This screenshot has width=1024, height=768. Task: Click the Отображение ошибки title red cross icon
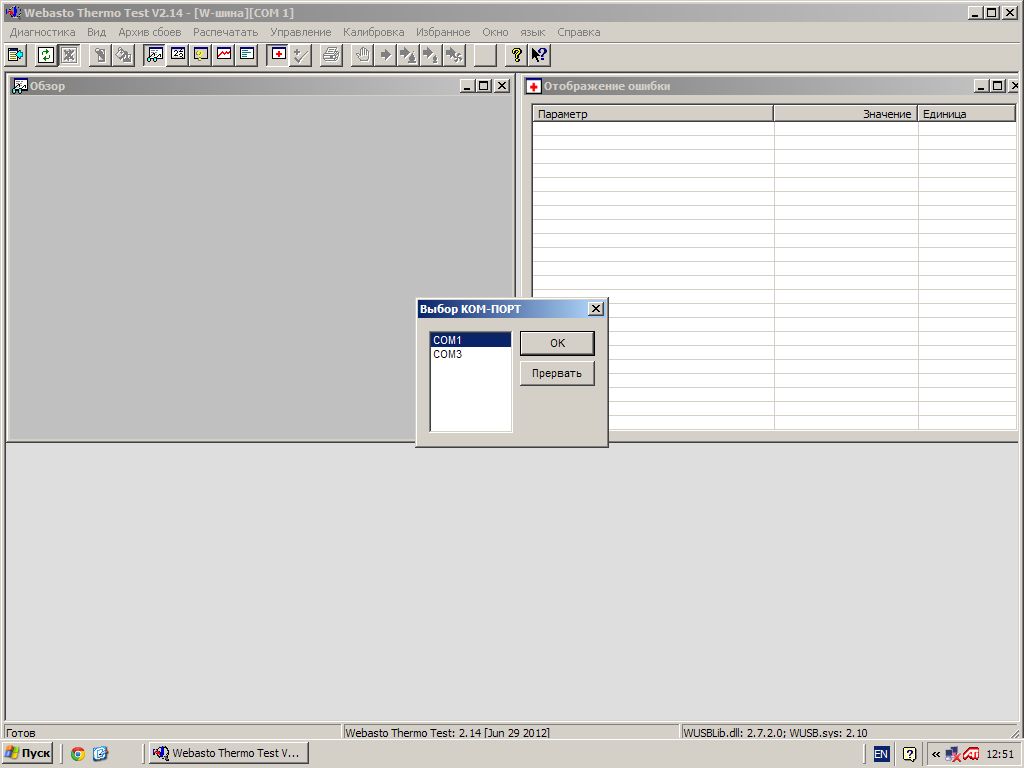tap(534, 86)
